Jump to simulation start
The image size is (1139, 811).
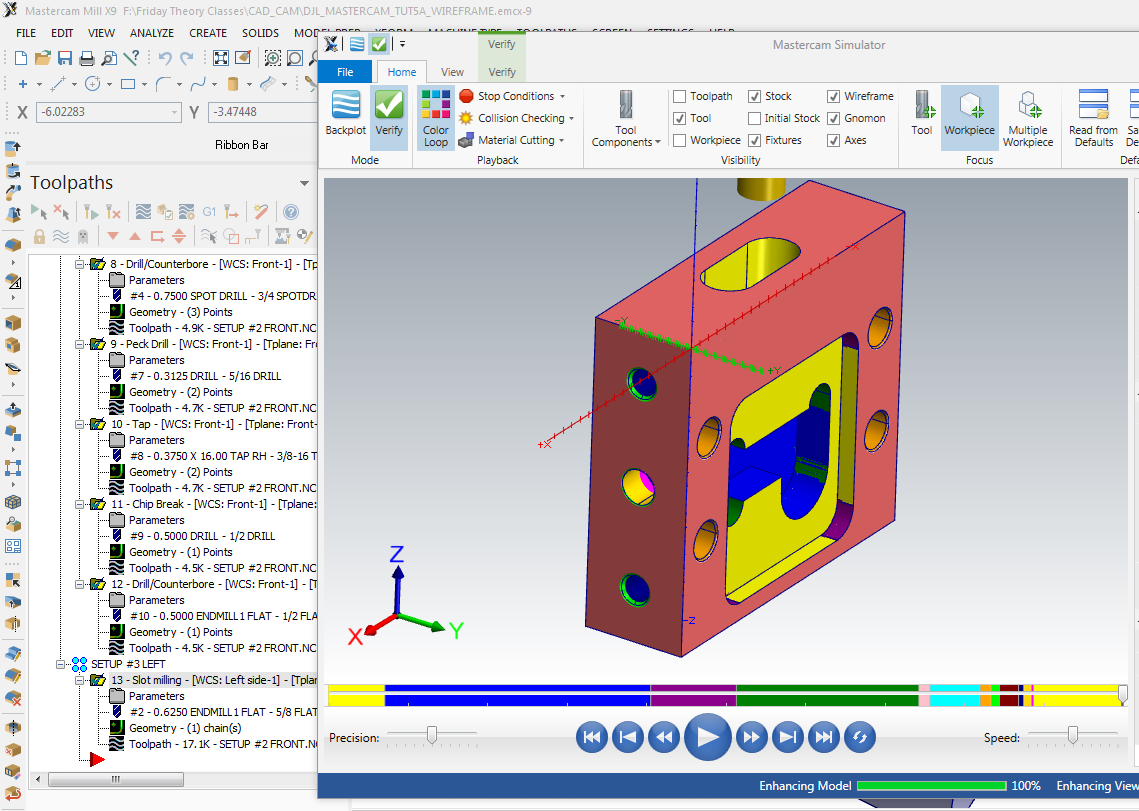pos(591,737)
